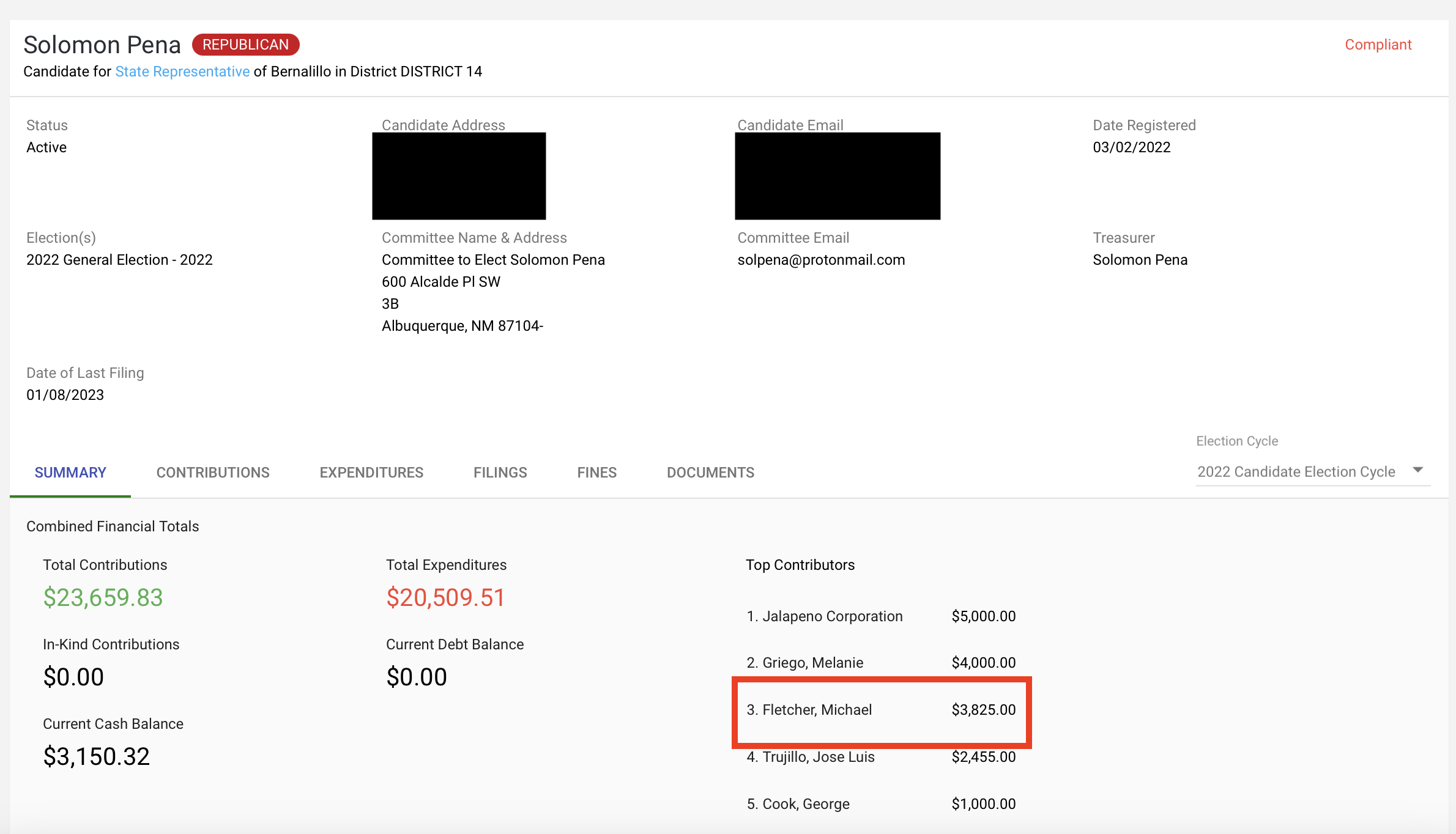The width and height of the screenshot is (1456, 834).
Task: Open the Documents tab
Action: (710, 472)
